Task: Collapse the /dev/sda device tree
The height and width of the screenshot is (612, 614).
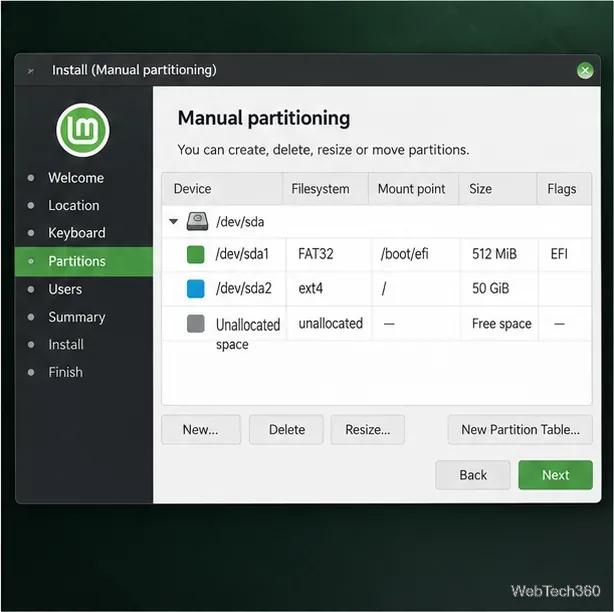Action: pyautogui.click(x=173, y=222)
